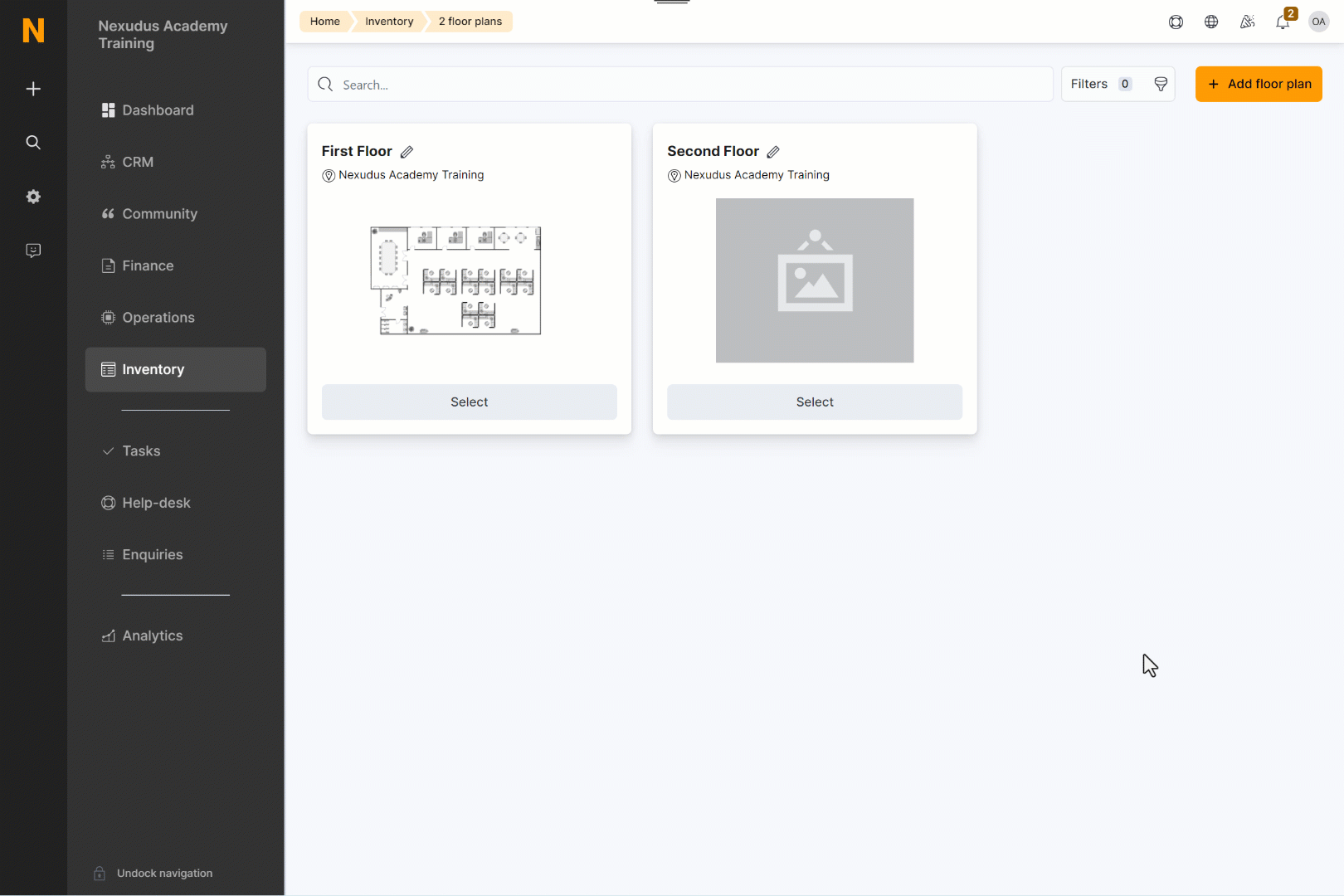Click the Community quote icon
Image resolution: width=1344 pixels, height=896 pixels.
108,214
